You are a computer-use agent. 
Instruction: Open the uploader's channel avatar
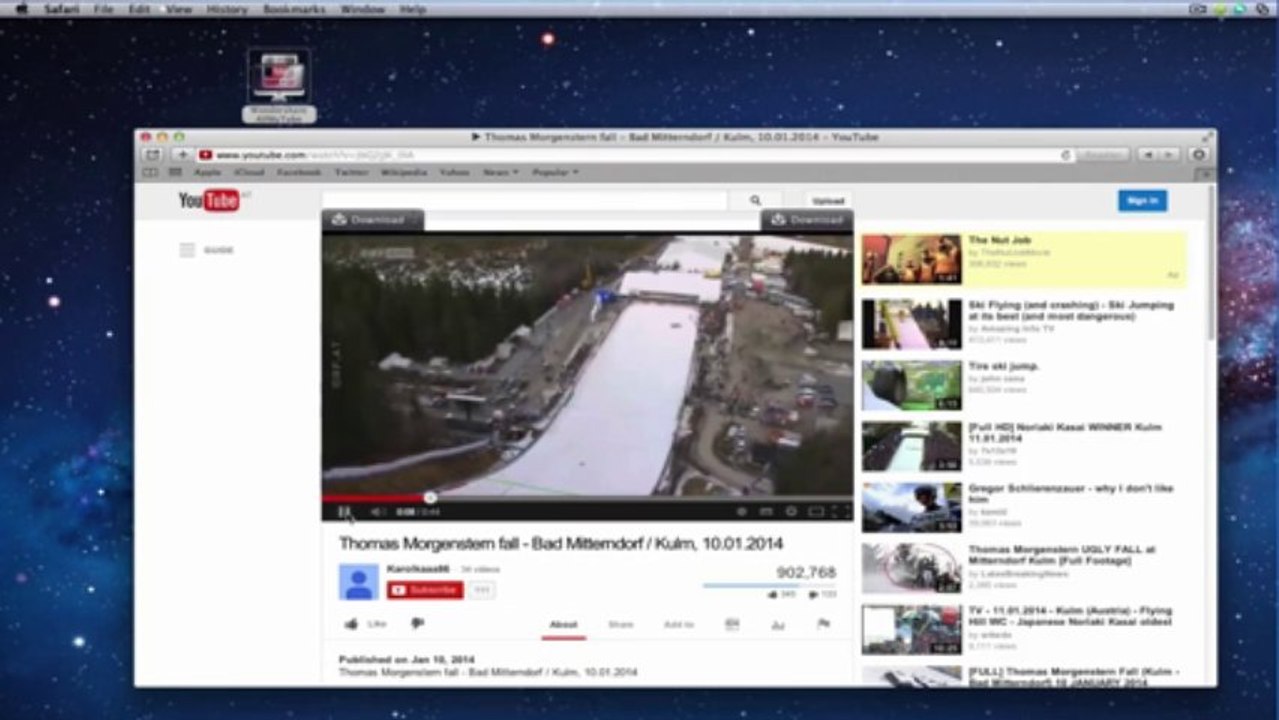click(x=358, y=582)
